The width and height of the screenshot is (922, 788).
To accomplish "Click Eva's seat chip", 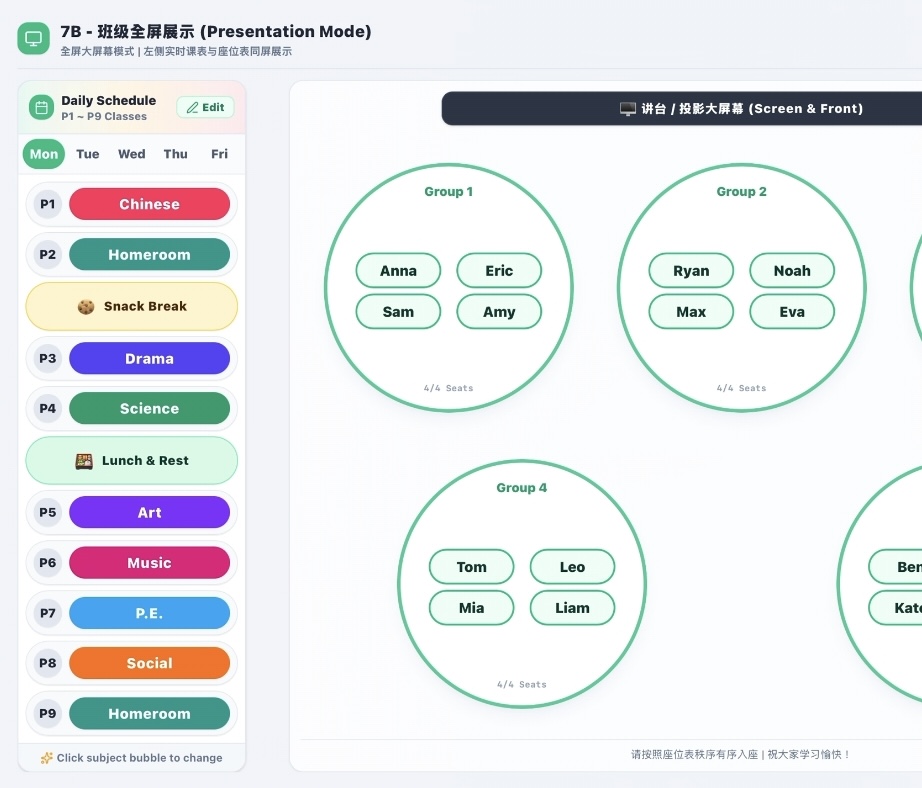I will pos(792,312).
